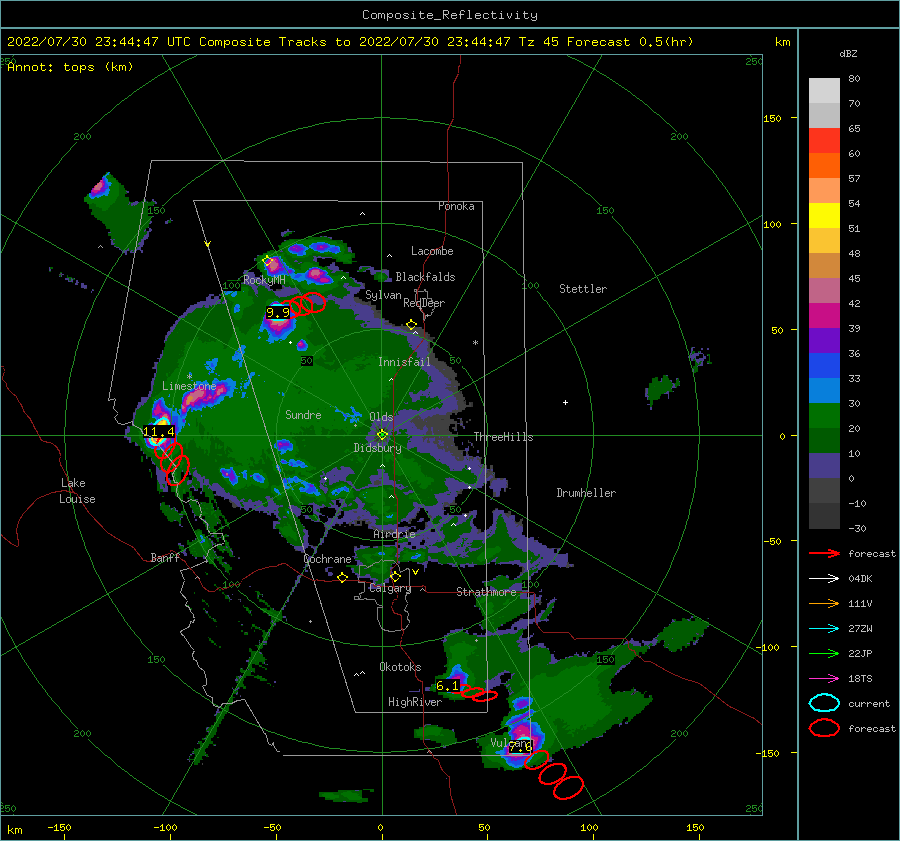Screen dimensions: 900x841
Task: Click the Innisfail city label
Action: tap(404, 362)
